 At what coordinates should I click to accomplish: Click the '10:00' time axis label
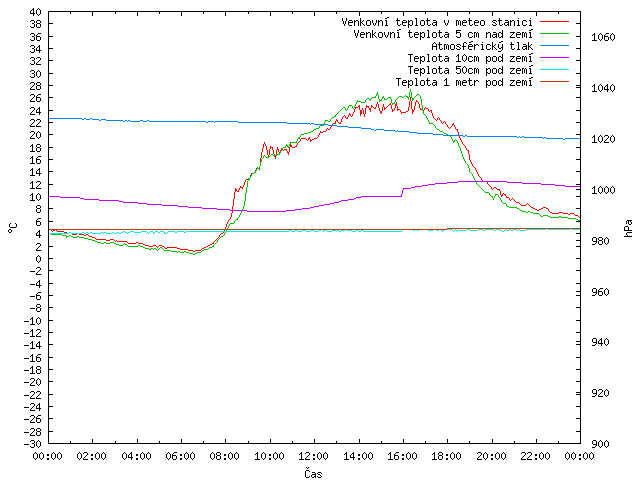[x=269, y=456]
